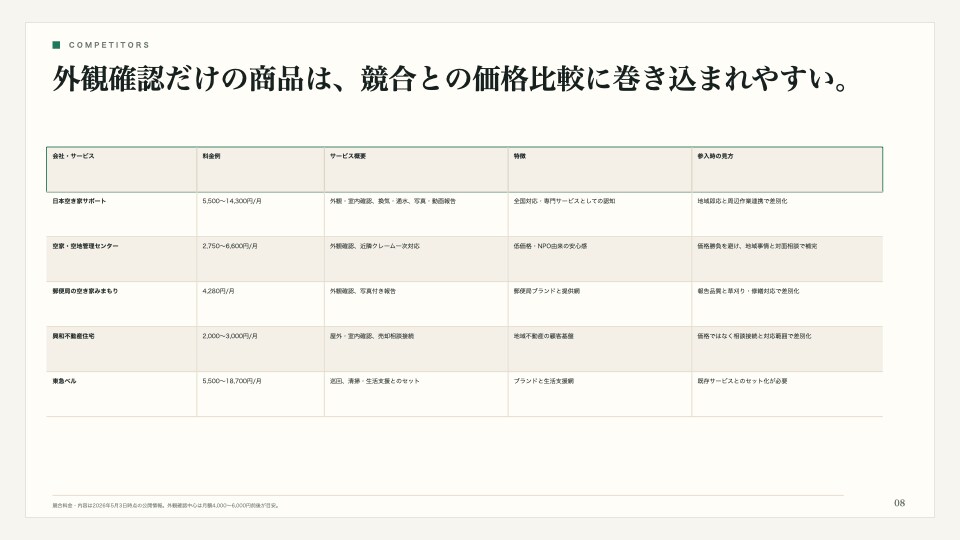Click the page number 08
The width and height of the screenshot is (960, 540).
[x=899, y=503]
